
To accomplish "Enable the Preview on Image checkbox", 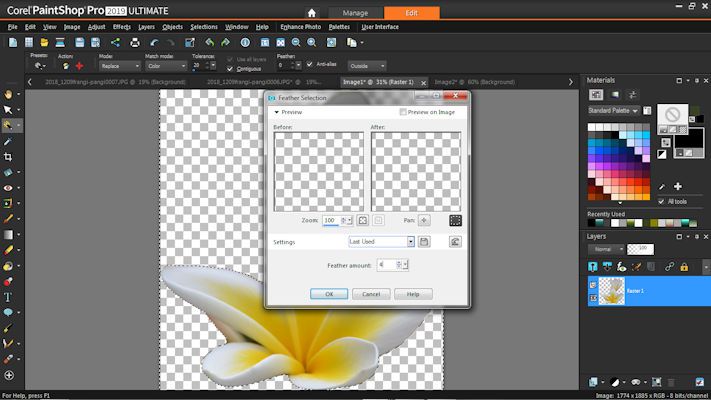I will pyautogui.click(x=403, y=113).
